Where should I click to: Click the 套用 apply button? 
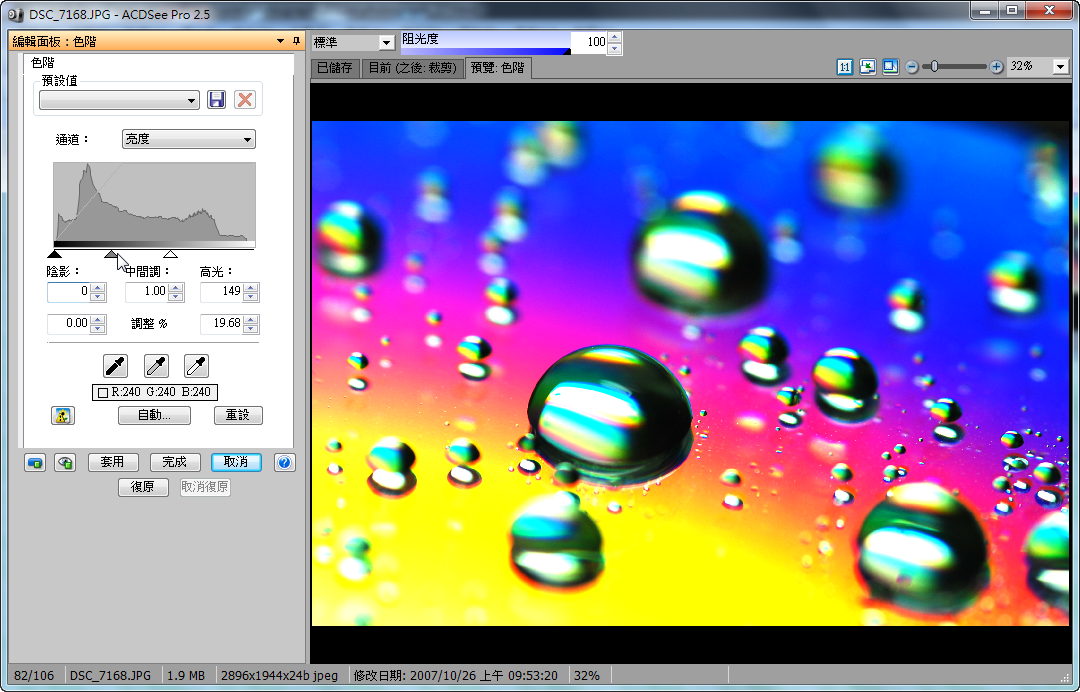tap(113, 462)
